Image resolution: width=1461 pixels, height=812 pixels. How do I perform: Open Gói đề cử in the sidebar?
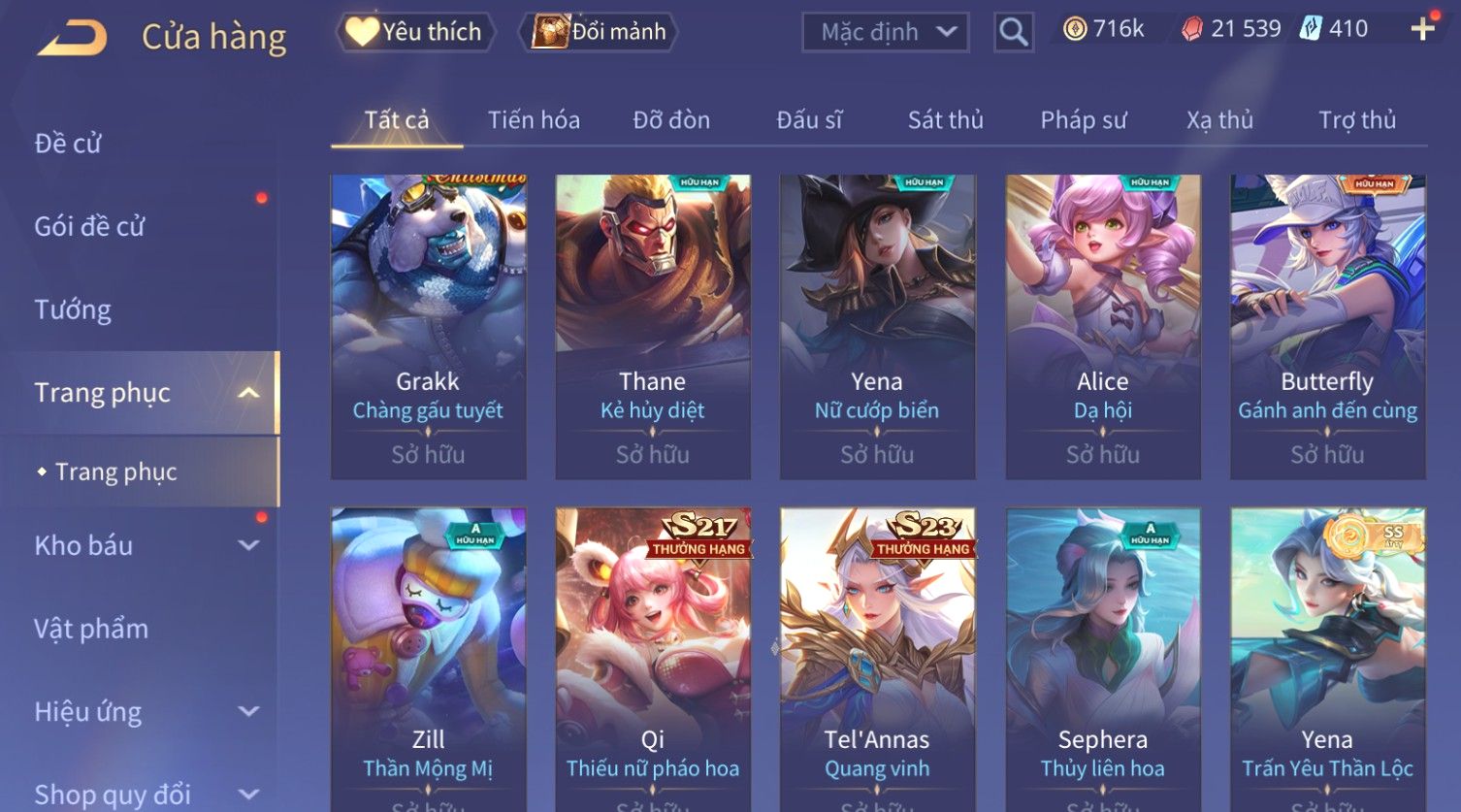[89, 227]
